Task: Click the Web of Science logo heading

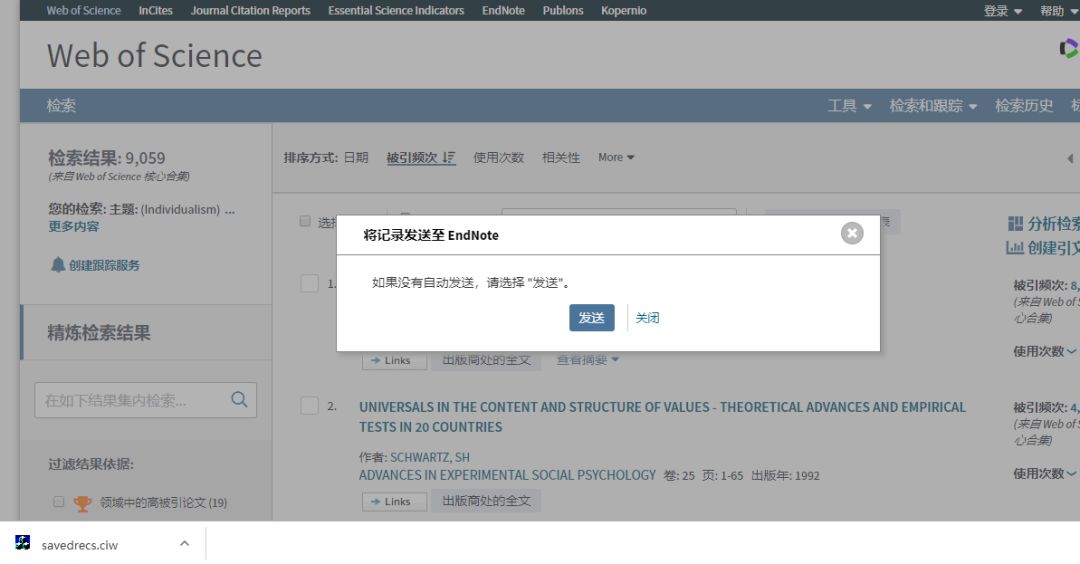Action: tap(154, 56)
